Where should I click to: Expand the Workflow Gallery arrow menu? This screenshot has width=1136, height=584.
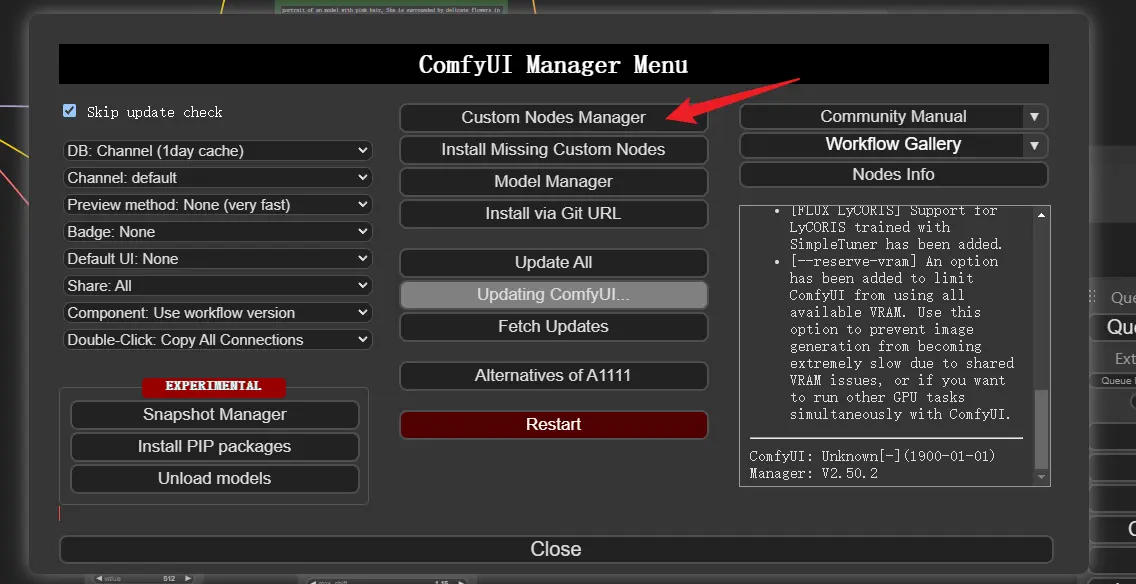(1035, 146)
